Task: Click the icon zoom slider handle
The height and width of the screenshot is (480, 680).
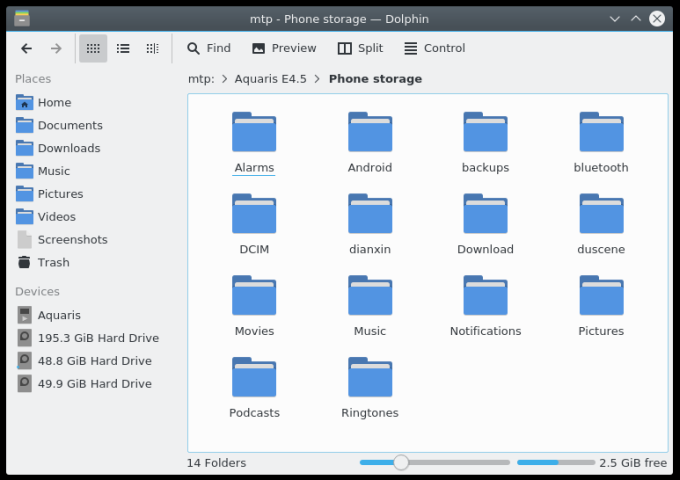Action: pos(401,462)
